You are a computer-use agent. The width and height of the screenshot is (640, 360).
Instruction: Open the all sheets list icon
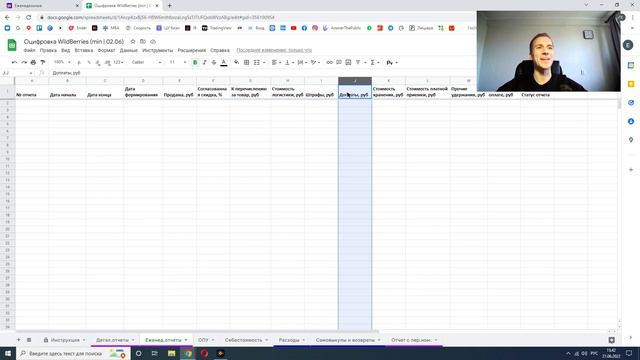pos(29,340)
